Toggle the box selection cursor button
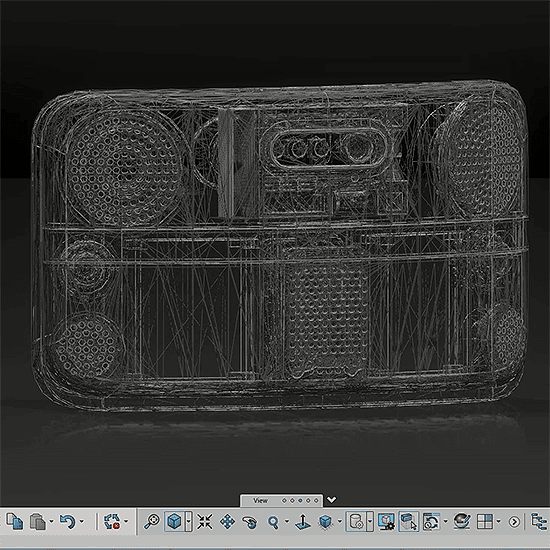The image size is (550, 550). 409,521
